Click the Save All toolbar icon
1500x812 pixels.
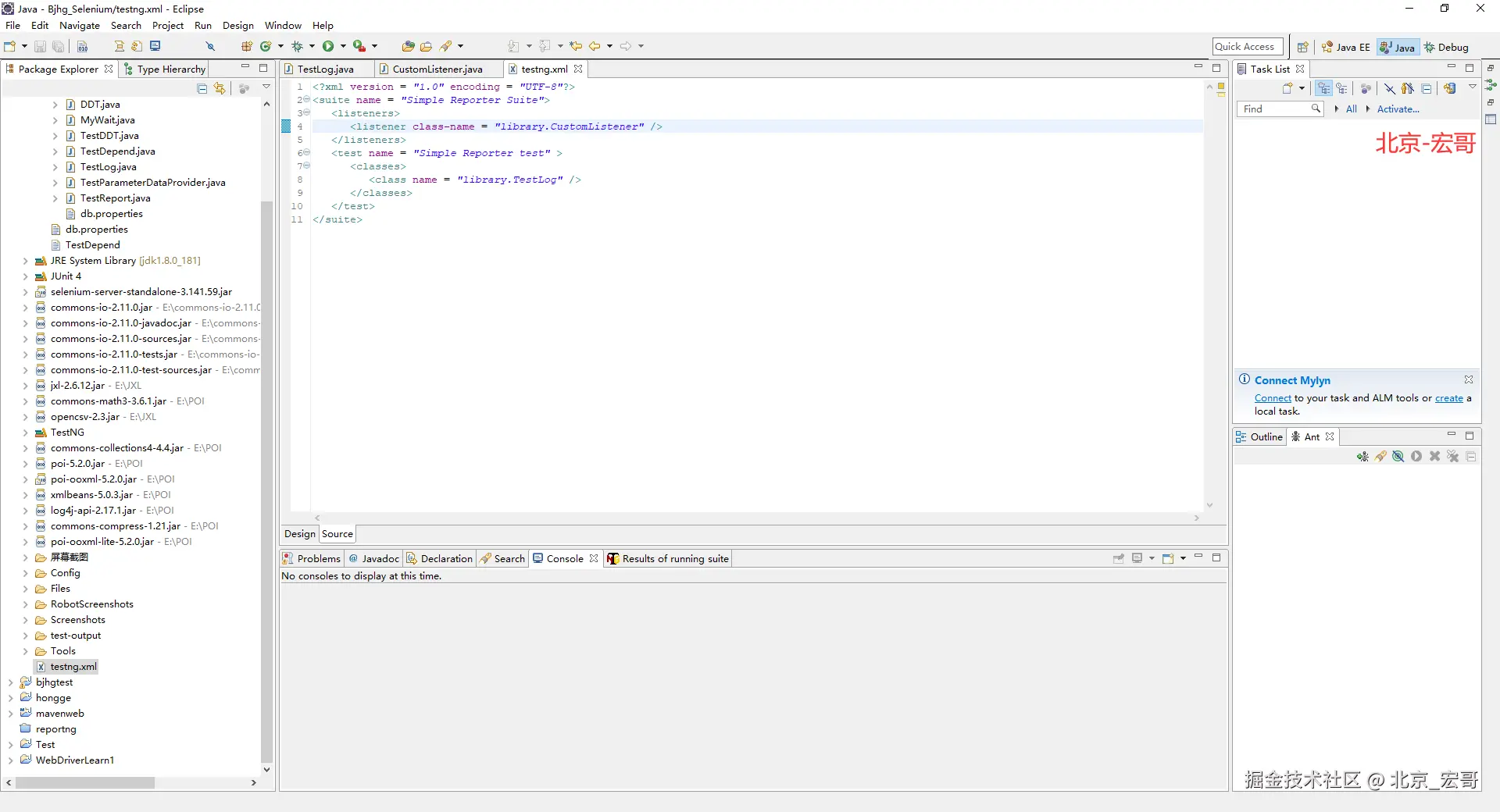[58, 46]
